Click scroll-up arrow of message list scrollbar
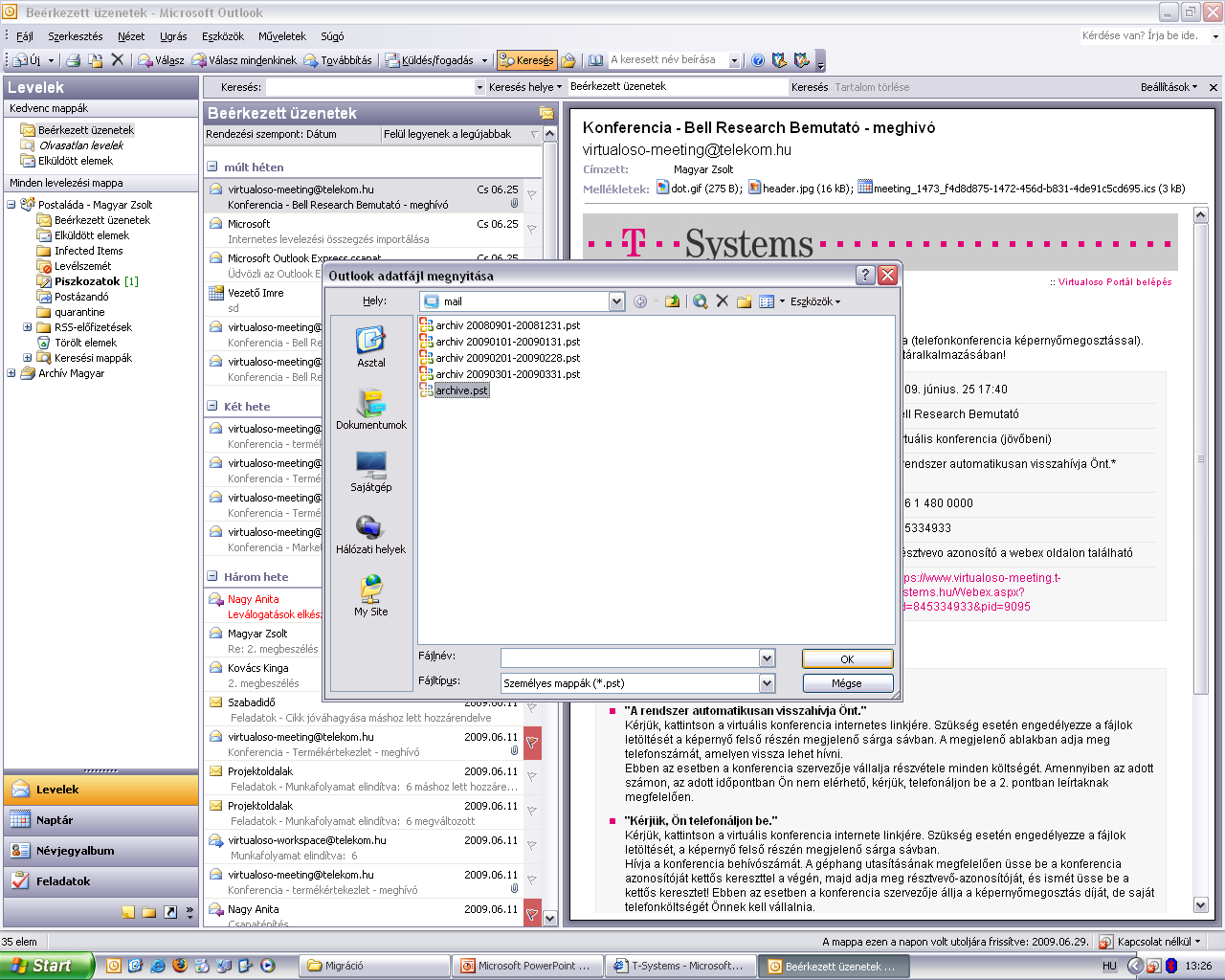The height and width of the screenshot is (980, 1225). point(549,135)
